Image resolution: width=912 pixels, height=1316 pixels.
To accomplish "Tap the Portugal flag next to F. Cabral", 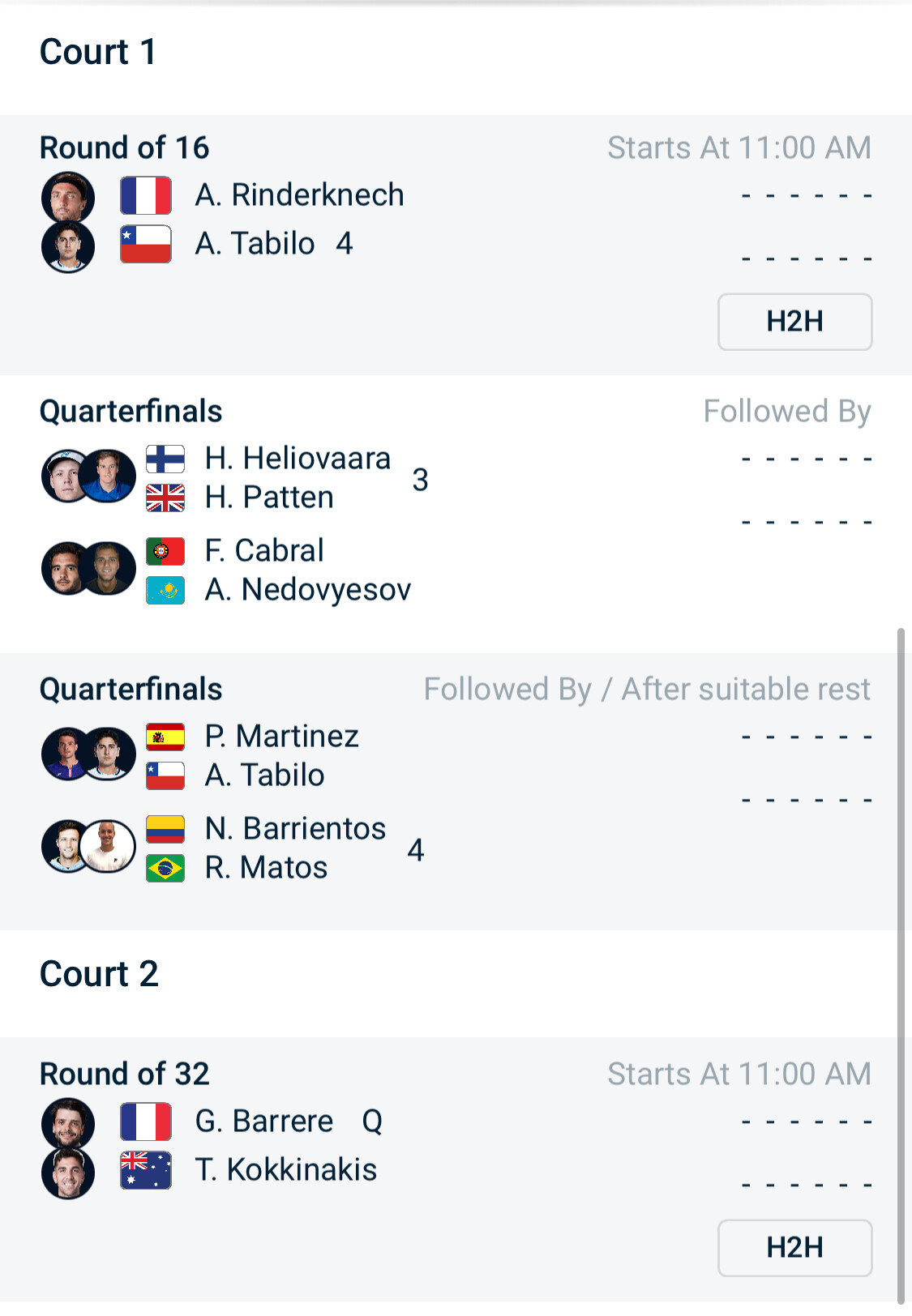I will click(165, 551).
